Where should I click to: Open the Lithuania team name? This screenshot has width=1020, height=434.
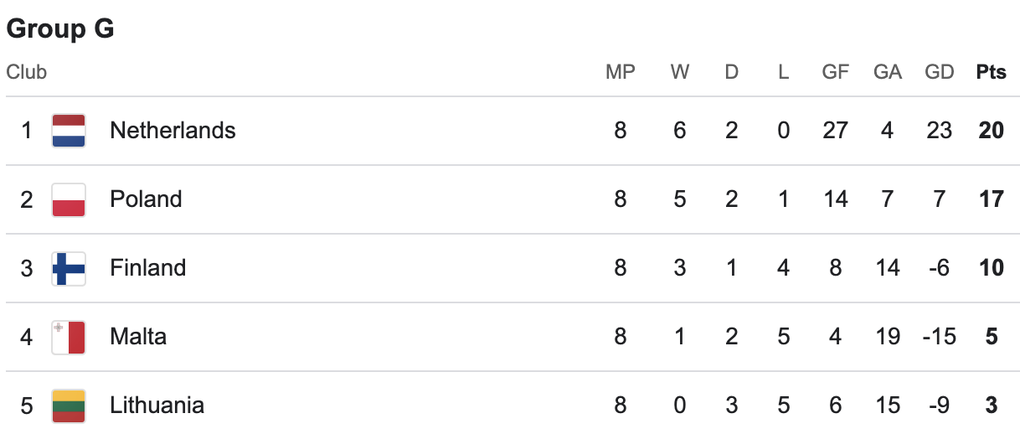(157, 405)
